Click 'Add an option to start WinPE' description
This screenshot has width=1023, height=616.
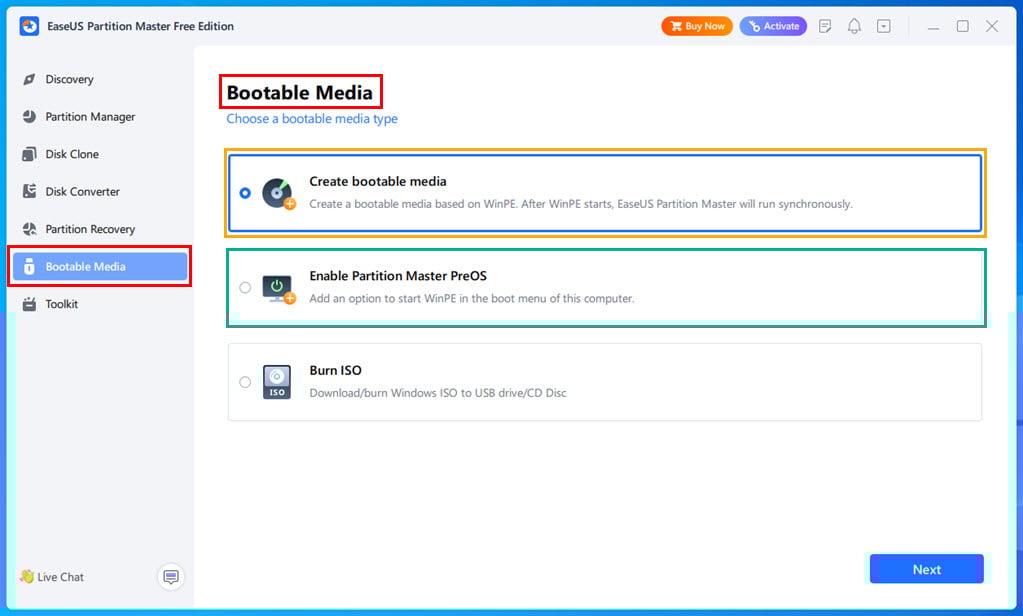(x=472, y=299)
